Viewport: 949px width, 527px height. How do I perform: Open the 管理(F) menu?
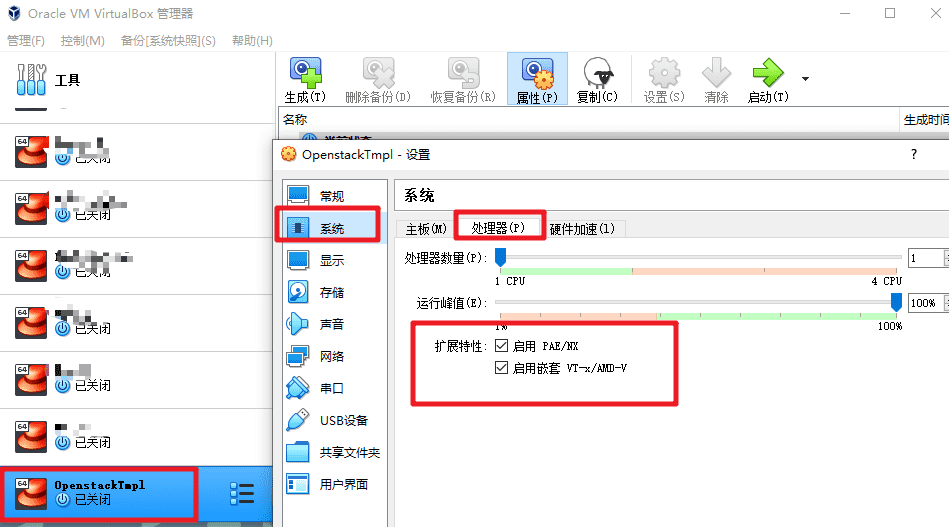pos(26,41)
